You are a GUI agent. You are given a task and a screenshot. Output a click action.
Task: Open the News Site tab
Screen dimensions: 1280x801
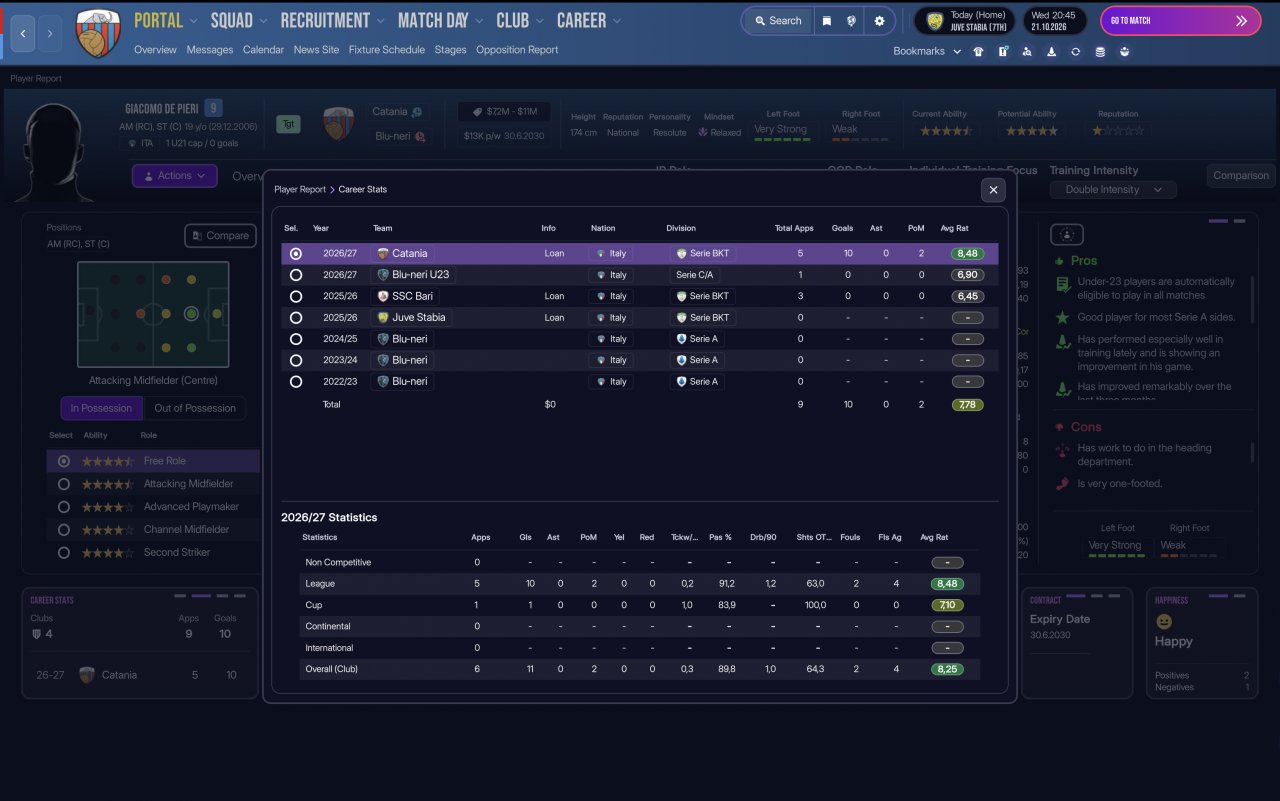pyautogui.click(x=317, y=50)
